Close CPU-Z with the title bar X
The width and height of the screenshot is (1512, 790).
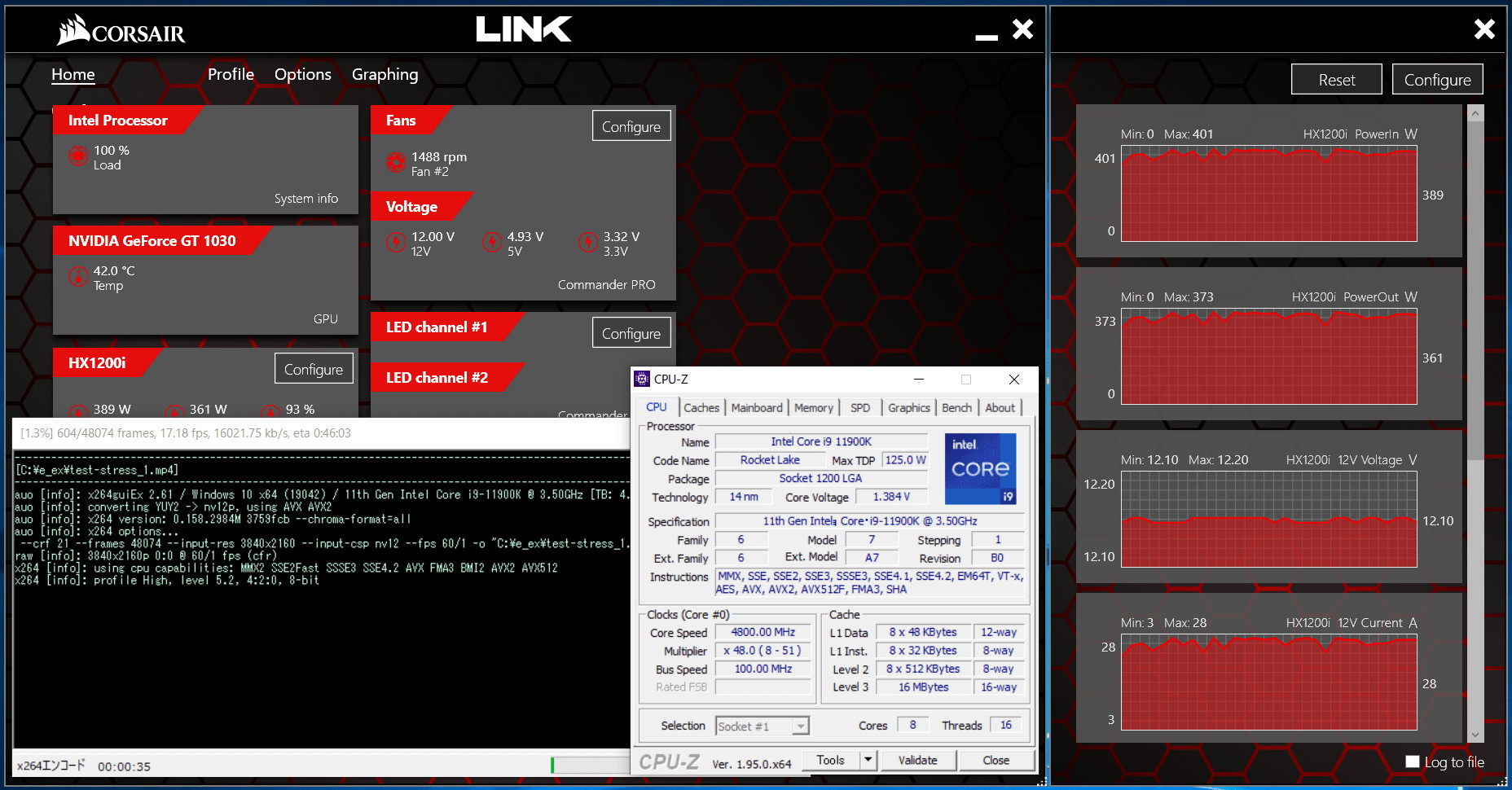[1014, 380]
